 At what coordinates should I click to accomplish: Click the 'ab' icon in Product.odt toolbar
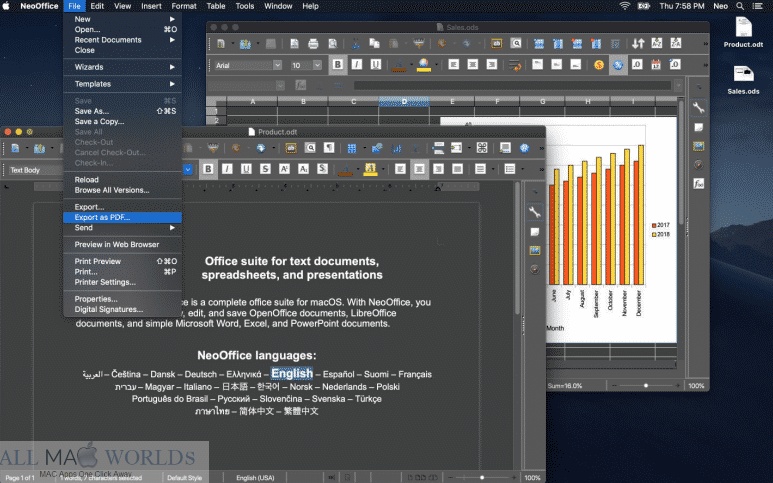point(291,148)
